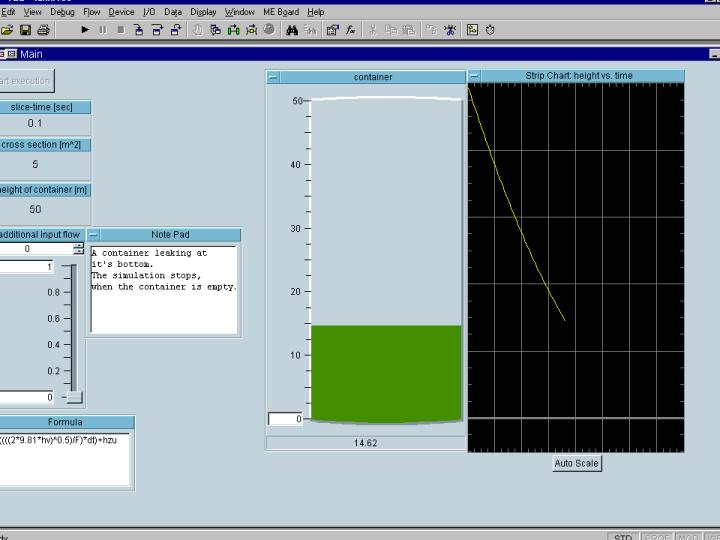Click the Print icon in toolbar
The image size is (720, 540).
43,30
